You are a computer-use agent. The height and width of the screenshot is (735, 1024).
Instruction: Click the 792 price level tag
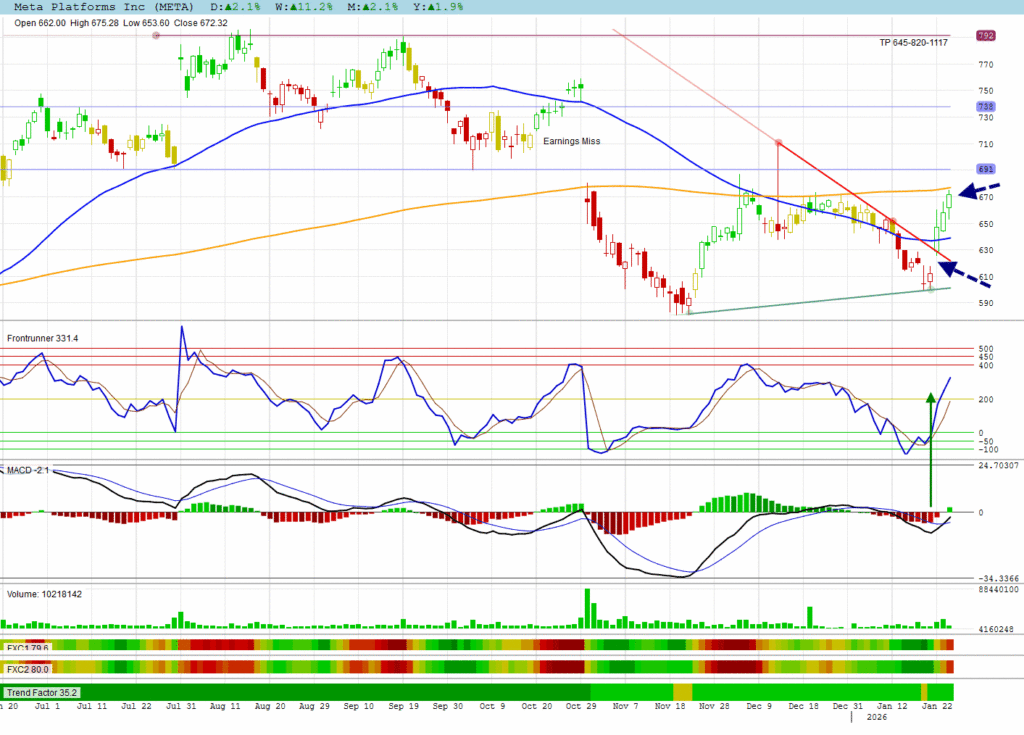pyautogui.click(x=985, y=36)
